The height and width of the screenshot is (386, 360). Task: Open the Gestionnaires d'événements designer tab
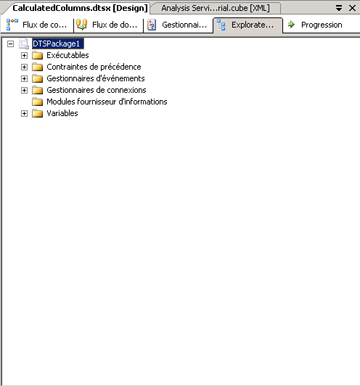178,25
